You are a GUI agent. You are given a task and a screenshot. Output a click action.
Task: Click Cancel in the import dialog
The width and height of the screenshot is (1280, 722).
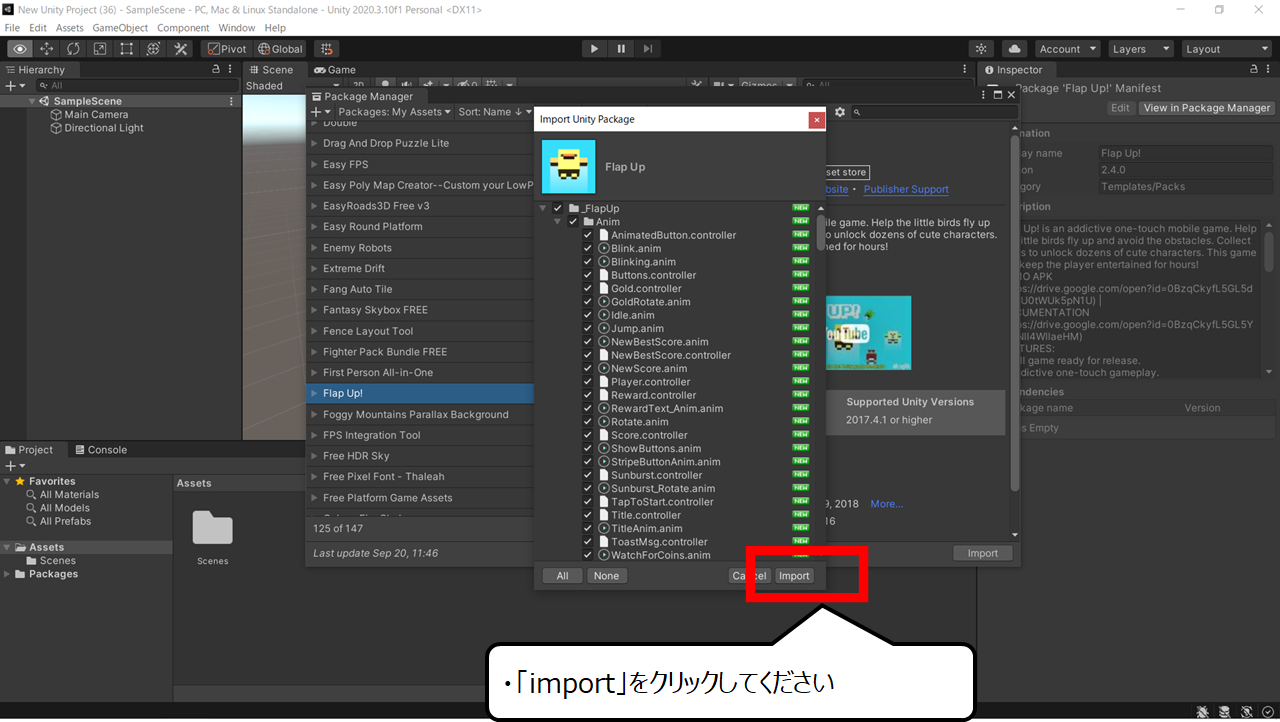tap(749, 576)
